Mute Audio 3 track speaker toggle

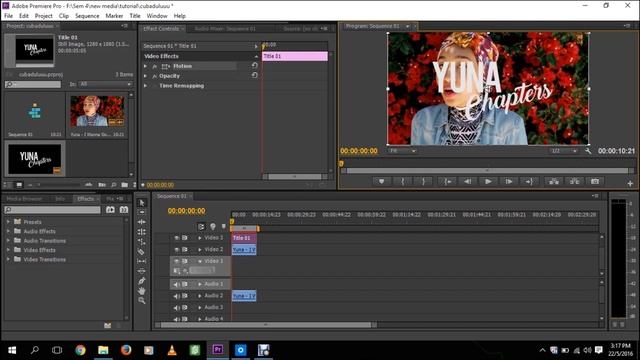tap(176, 308)
